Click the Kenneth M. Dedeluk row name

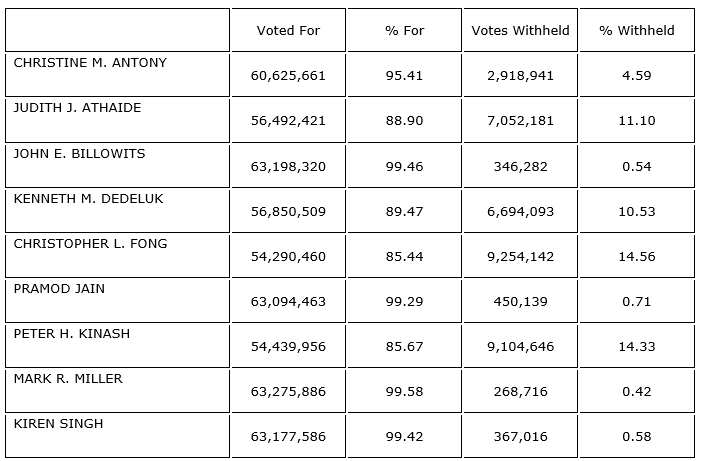pos(88,198)
